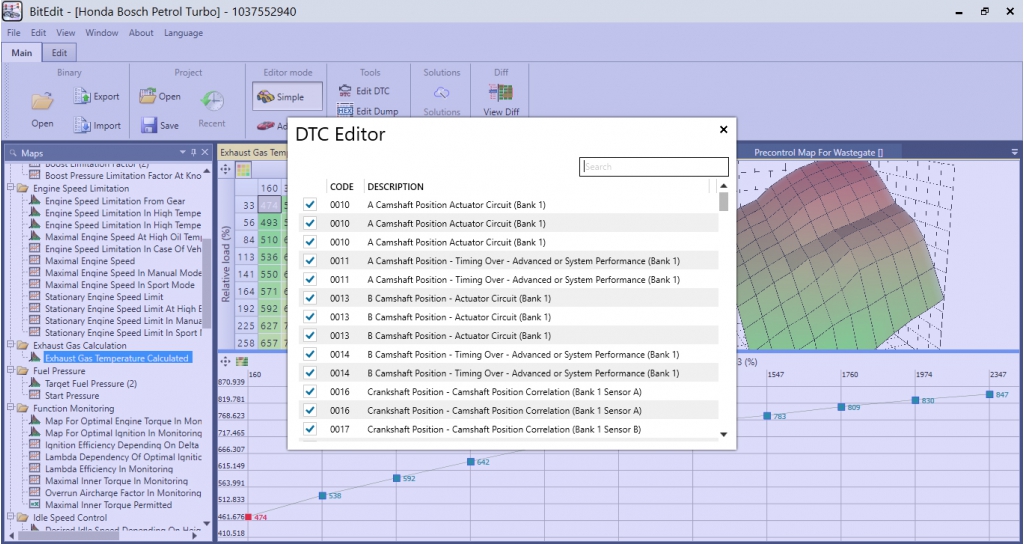1024x544 pixels.
Task: Click the move arrows icon above the table
Action: click(x=225, y=169)
